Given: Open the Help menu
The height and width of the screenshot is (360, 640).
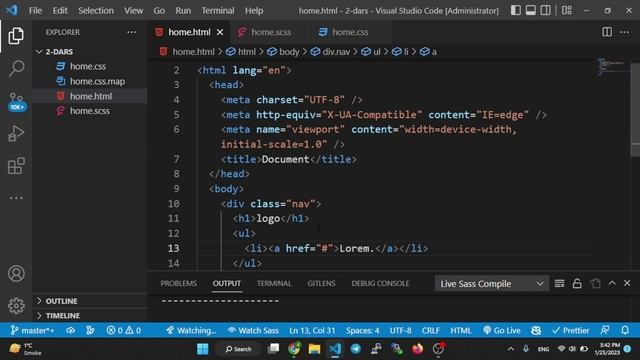Looking at the screenshot, I should point(254,11).
